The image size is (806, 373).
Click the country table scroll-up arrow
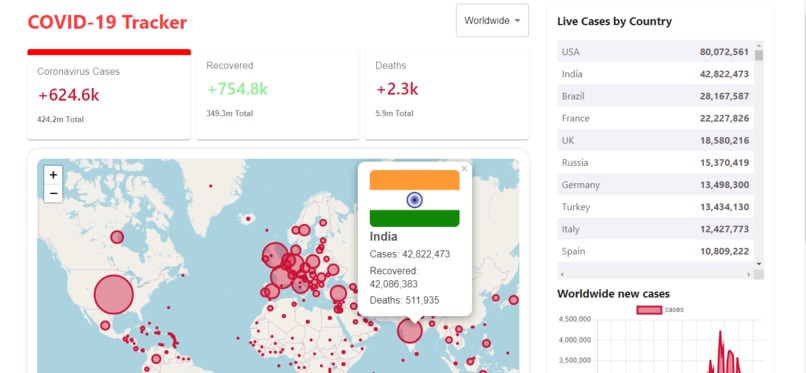759,45
